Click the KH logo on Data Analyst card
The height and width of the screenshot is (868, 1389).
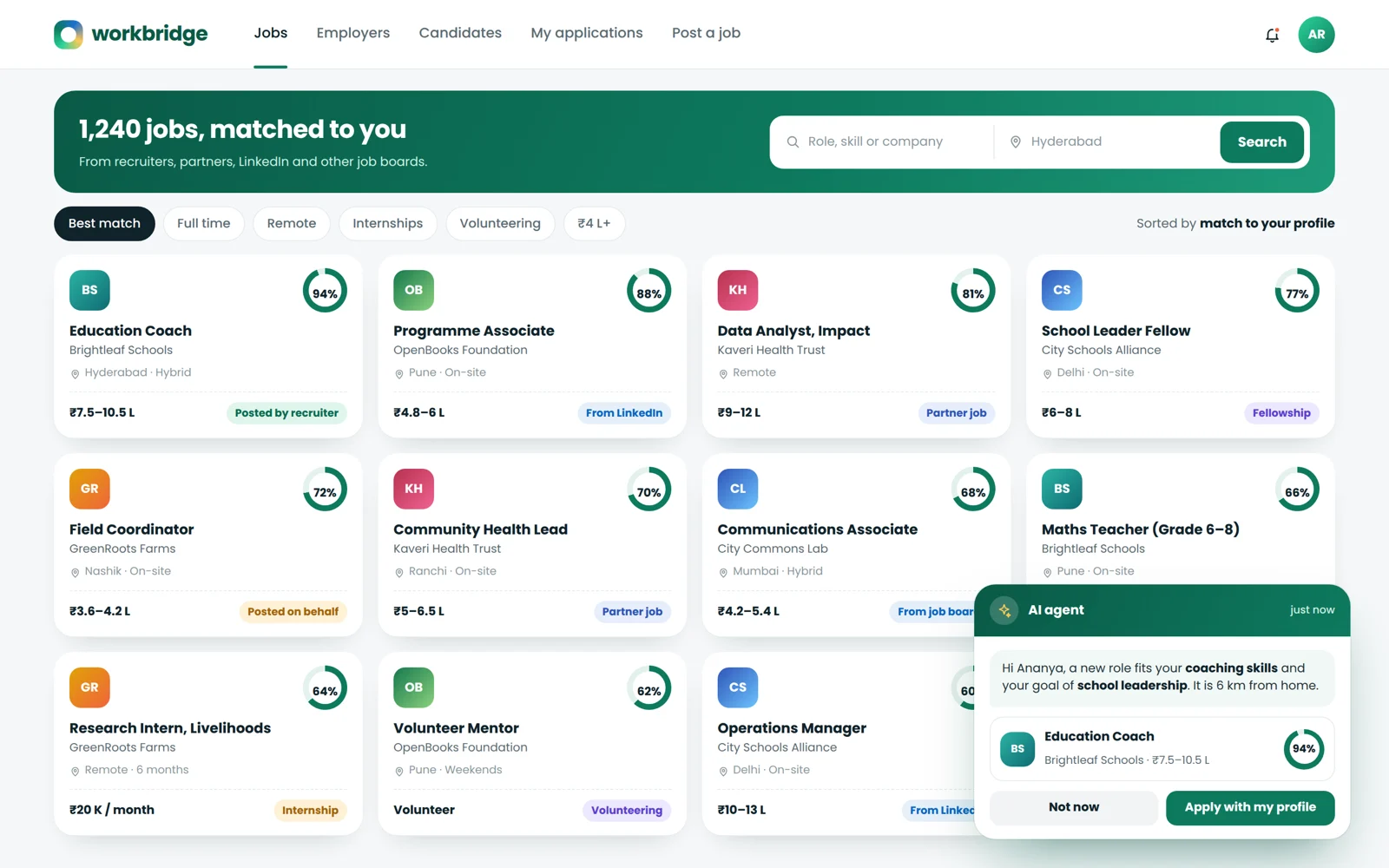tap(738, 290)
